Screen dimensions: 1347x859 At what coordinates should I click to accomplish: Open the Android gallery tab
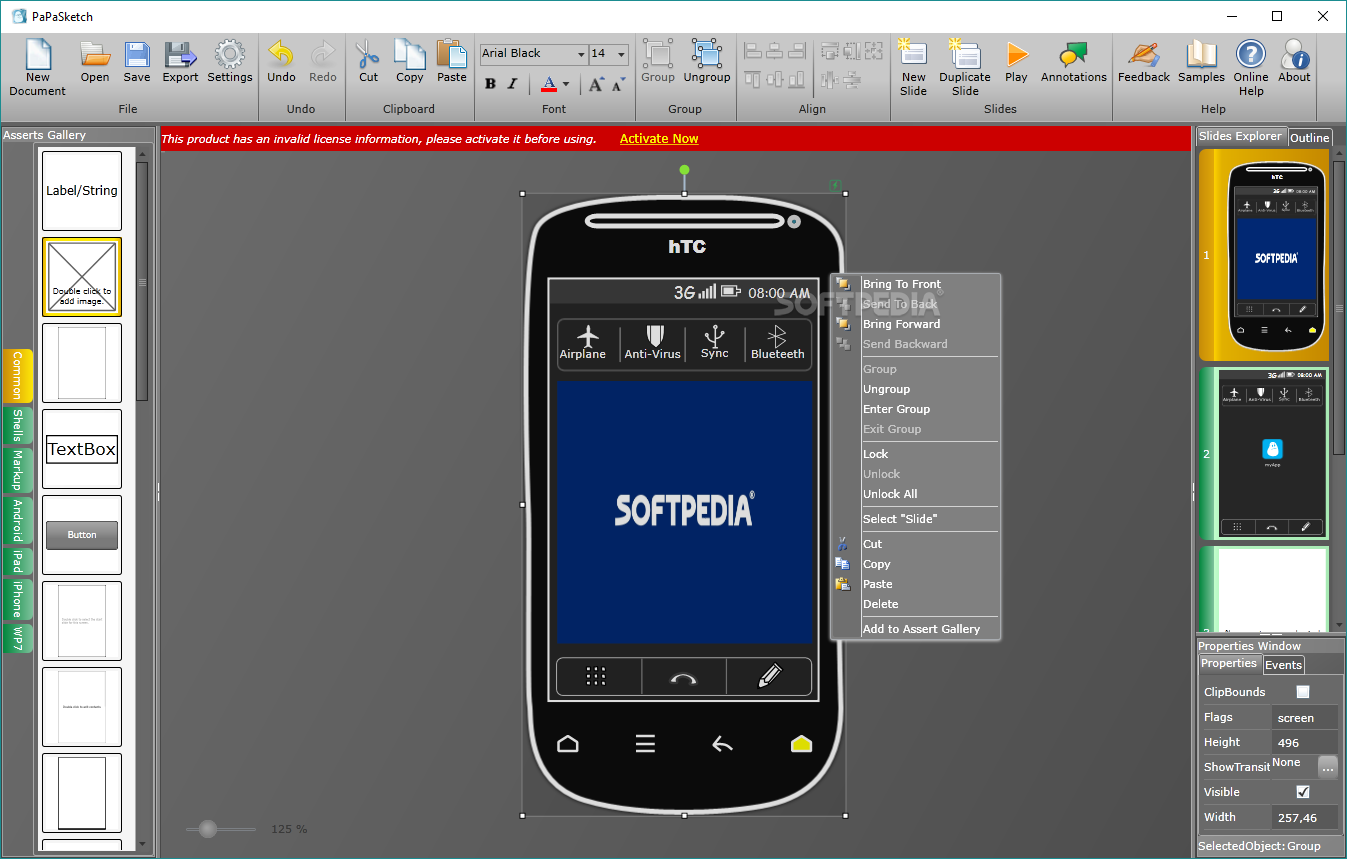17,520
